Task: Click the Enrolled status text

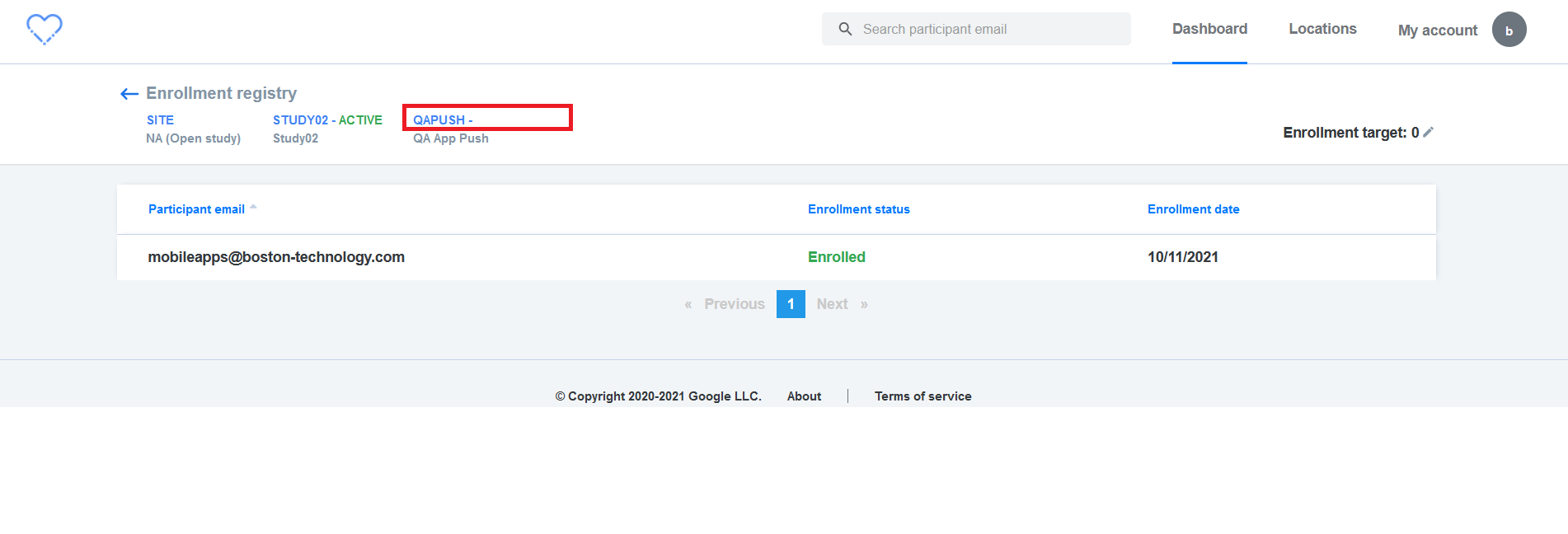Action: (x=837, y=257)
